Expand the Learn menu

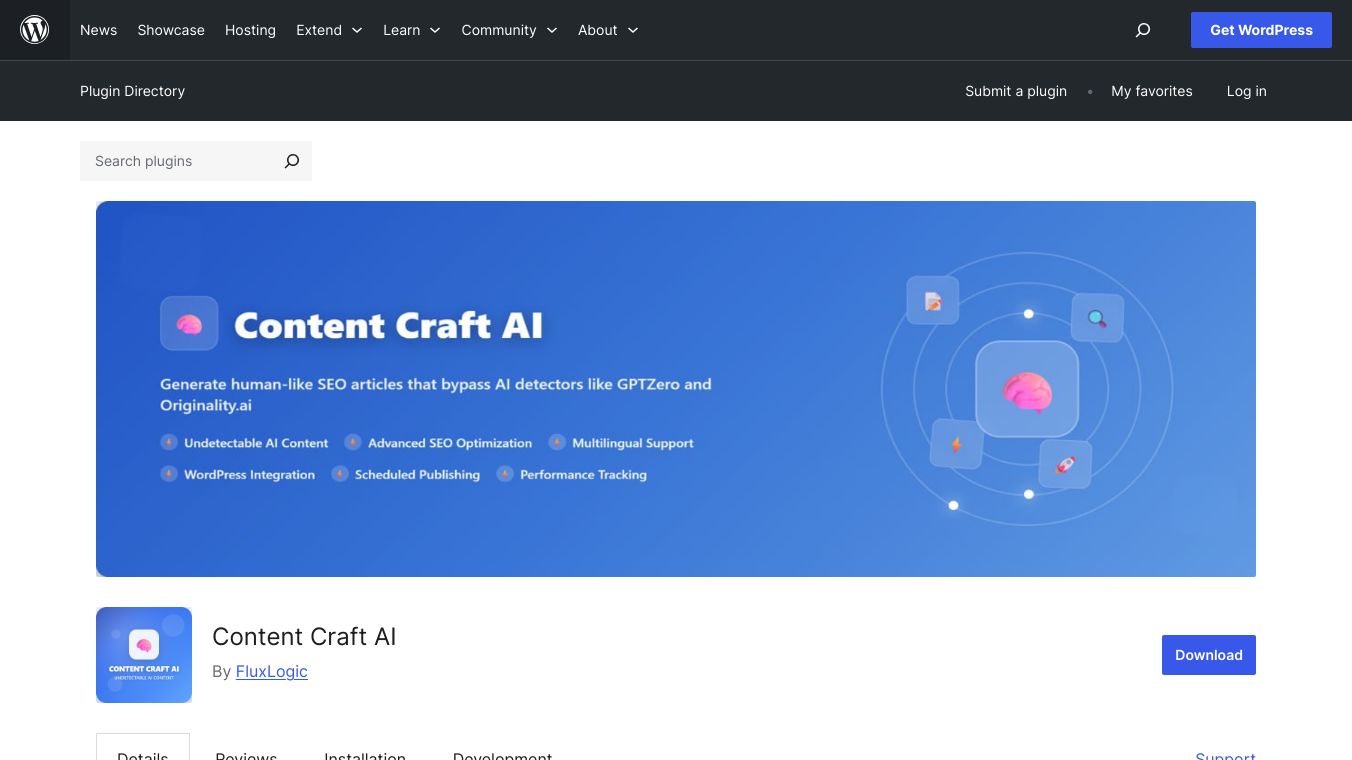[x=412, y=30]
